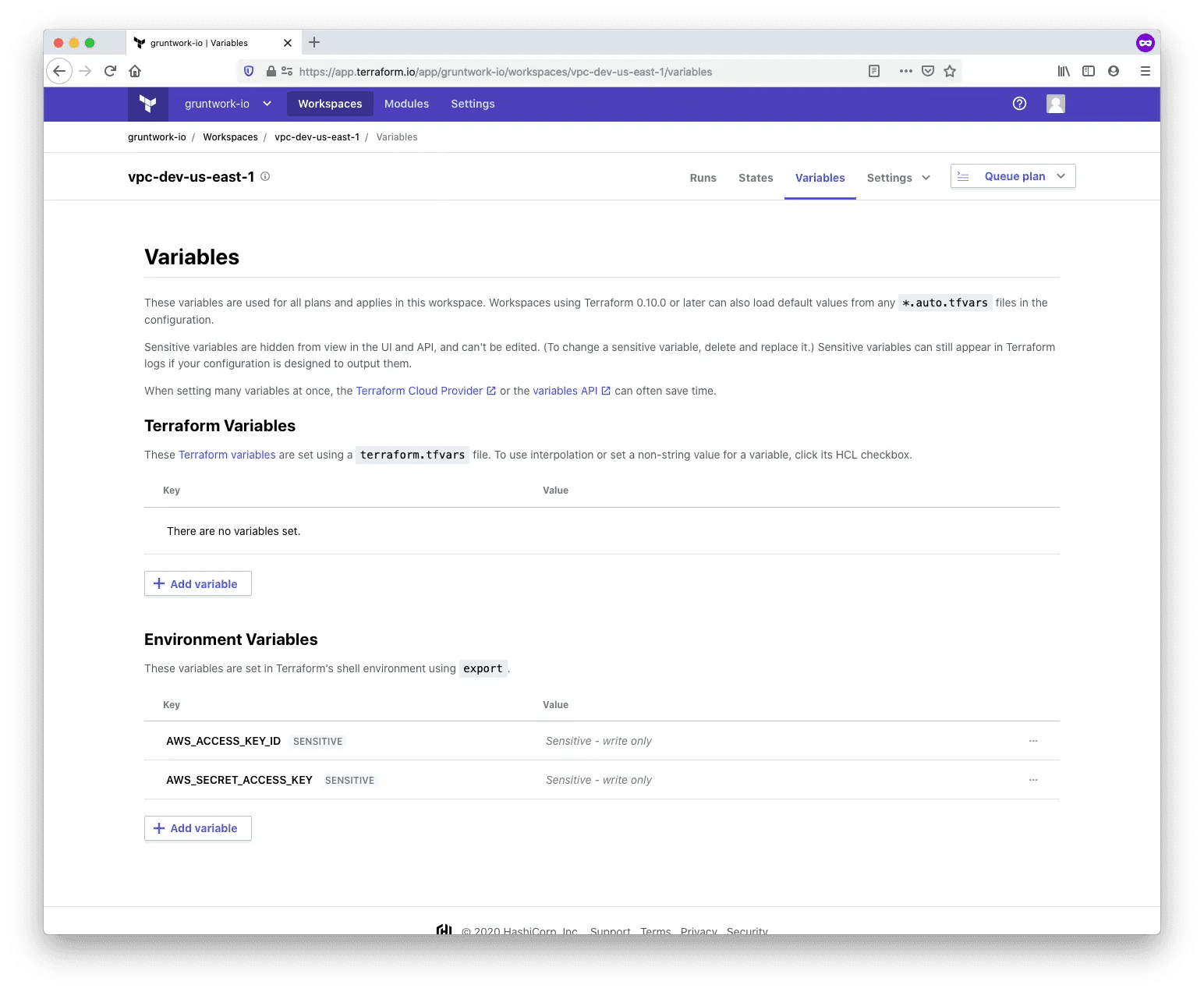This screenshot has width=1204, height=992.
Task: Open Modules in top navigation
Action: pyautogui.click(x=406, y=104)
